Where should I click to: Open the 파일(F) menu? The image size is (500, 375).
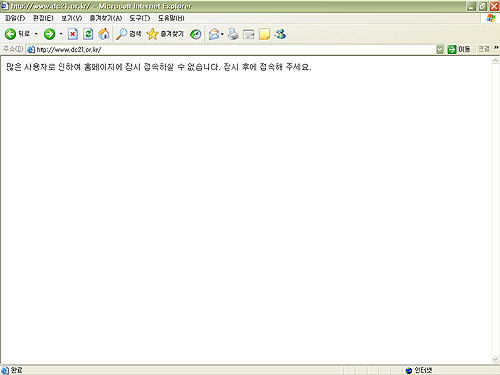pos(15,18)
